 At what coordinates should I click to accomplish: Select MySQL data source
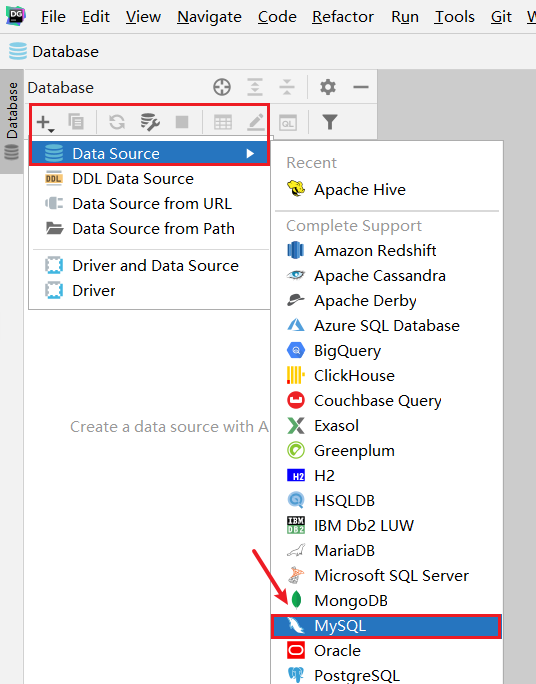point(387,626)
